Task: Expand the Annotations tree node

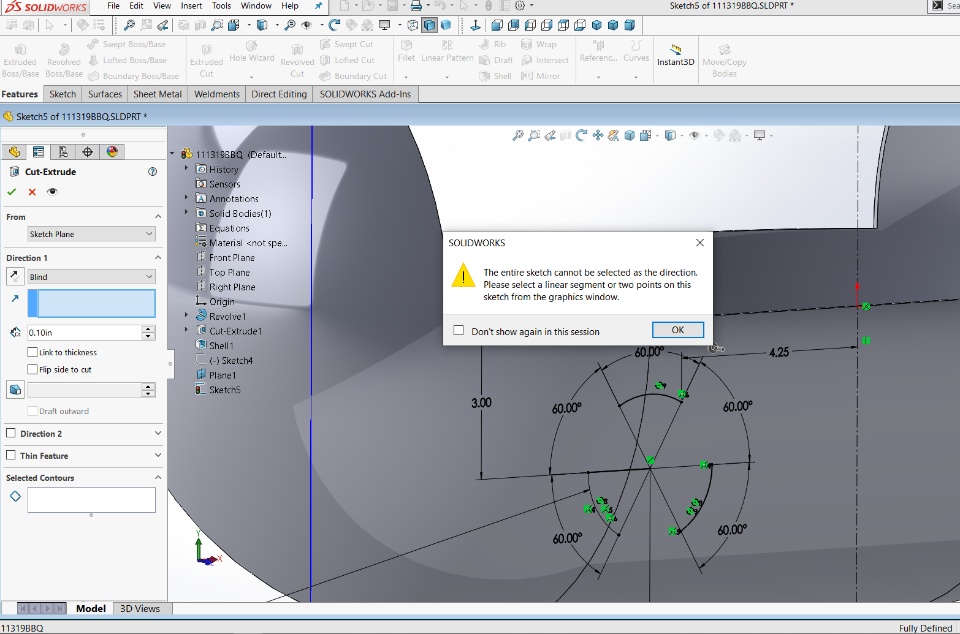Action: click(187, 198)
